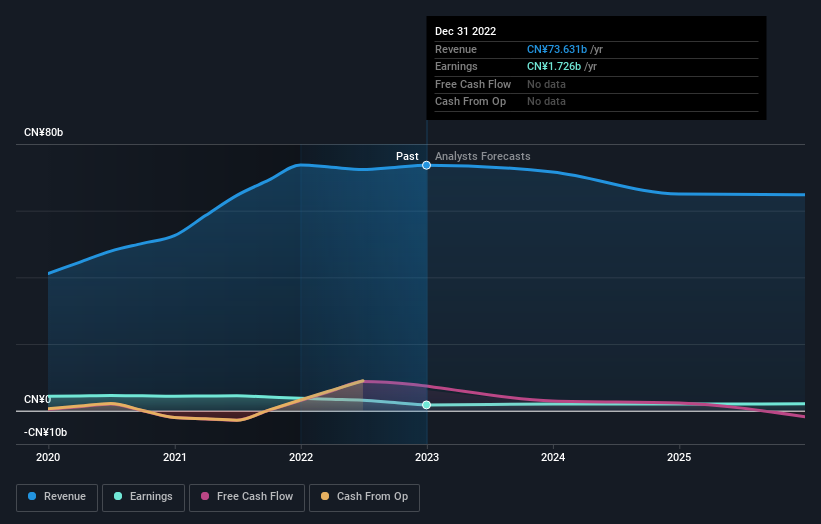Click the CN¥73.631b revenue value

tap(557, 49)
